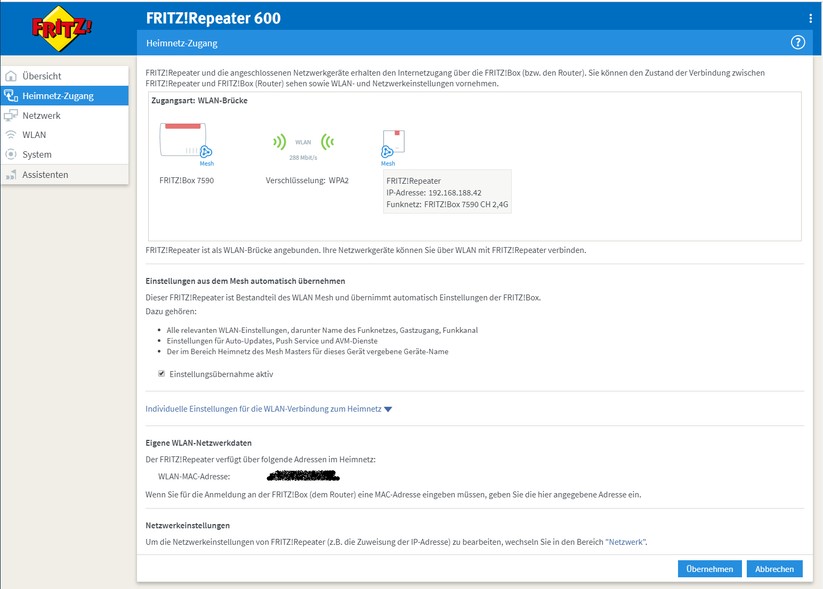
Task: Open the help question mark icon
Action: pos(797,43)
